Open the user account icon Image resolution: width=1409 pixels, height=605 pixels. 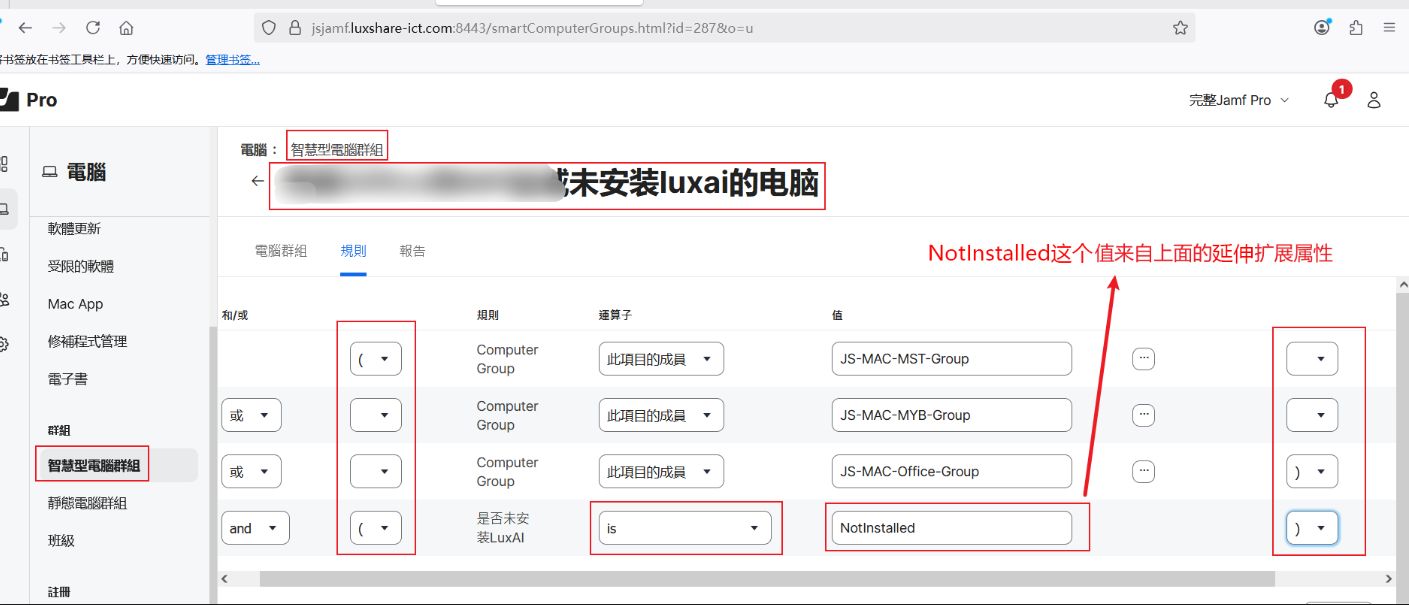point(1374,100)
